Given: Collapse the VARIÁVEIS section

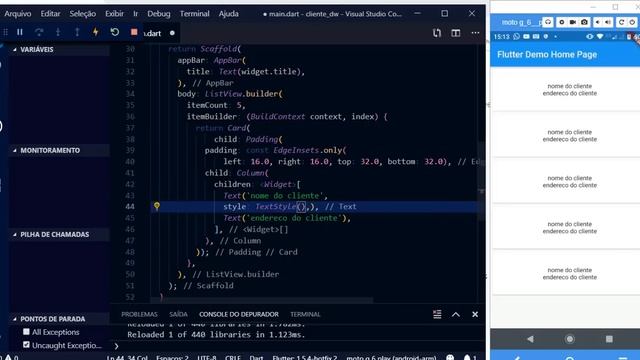Looking at the screenshot, I should (59, 49).
